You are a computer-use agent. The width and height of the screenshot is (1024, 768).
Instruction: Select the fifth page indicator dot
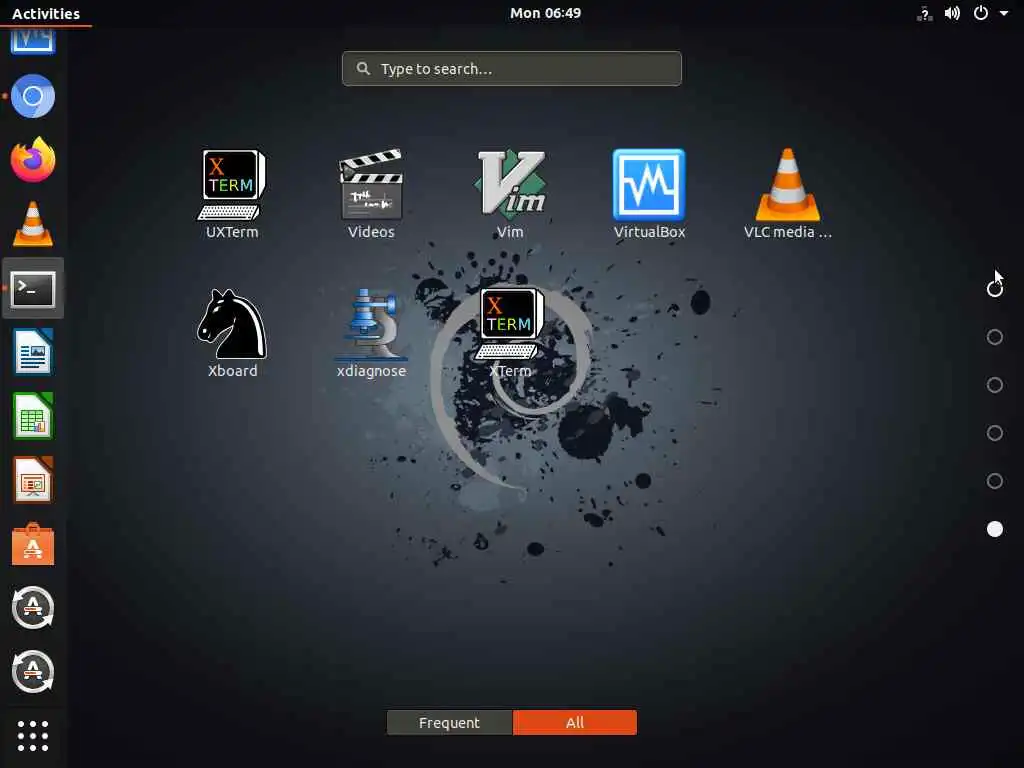(x=995, y=481)
